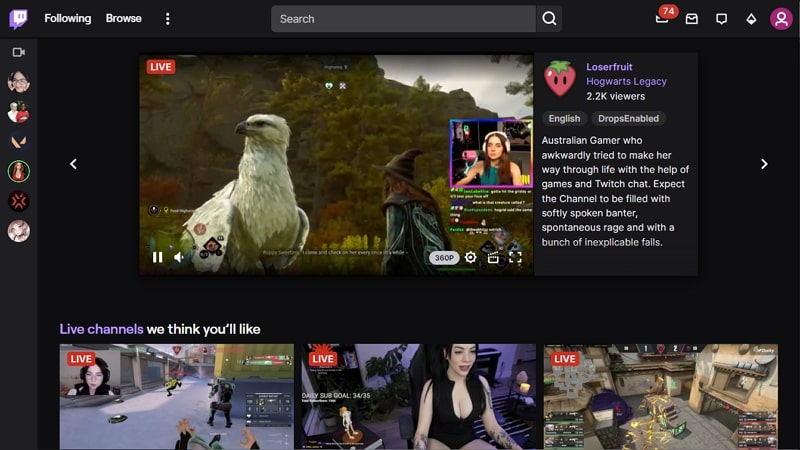
Task: Click the Get Bits diamond icon
Action: (x=751, y=19)
